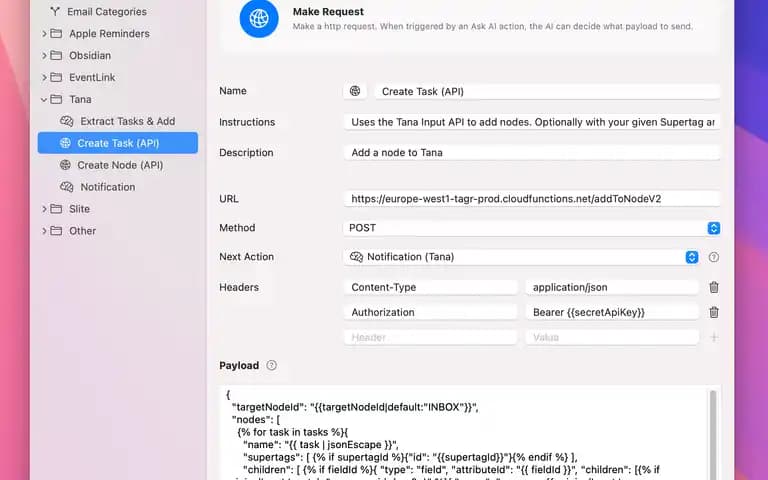This screenshot has height=480, width=768.
Task: Select Apple Reminders label in sidebar
Action: coord(109,33)
